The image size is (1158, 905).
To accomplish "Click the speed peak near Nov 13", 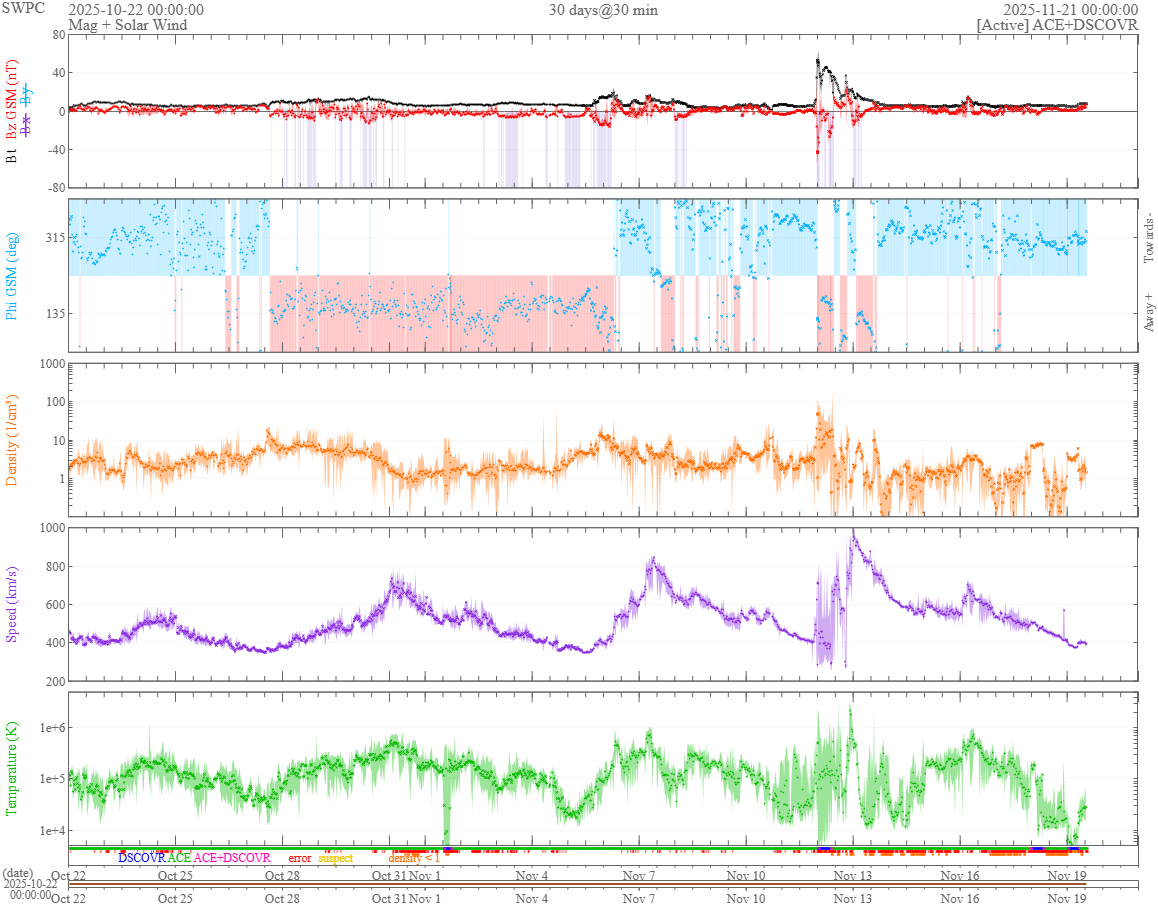I will pyautogui.click(x=854, y=536).
